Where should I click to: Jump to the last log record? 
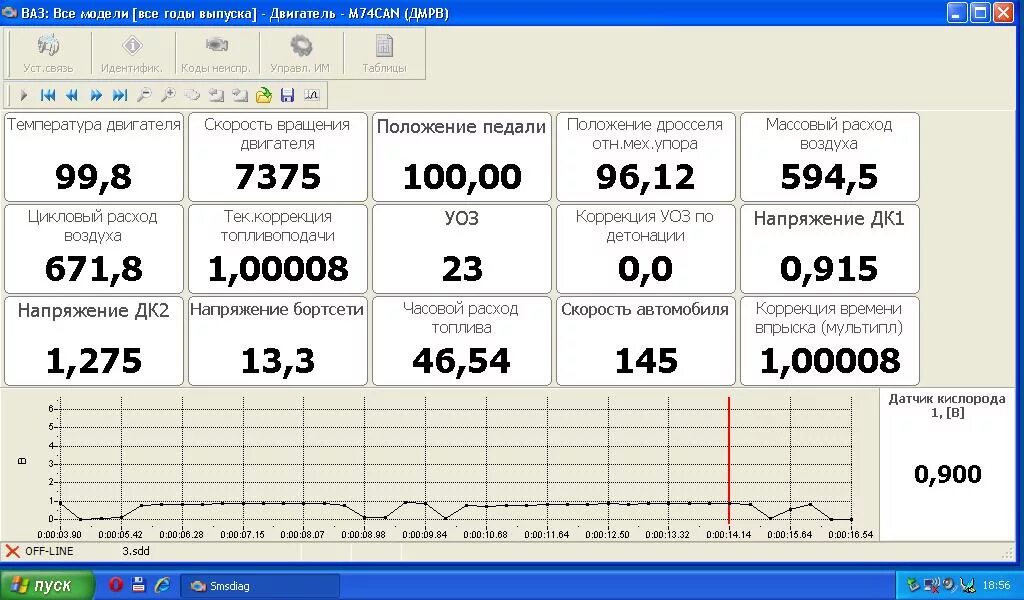click(120, 95)
